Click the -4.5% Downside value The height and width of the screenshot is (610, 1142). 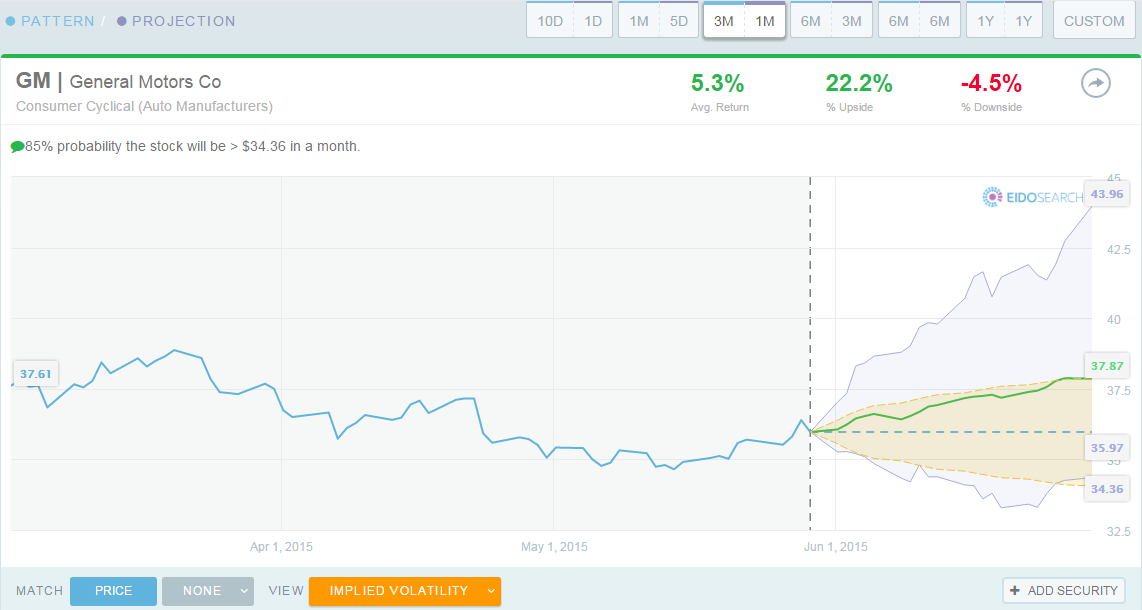pyautogui.click(x=991, y=84)
